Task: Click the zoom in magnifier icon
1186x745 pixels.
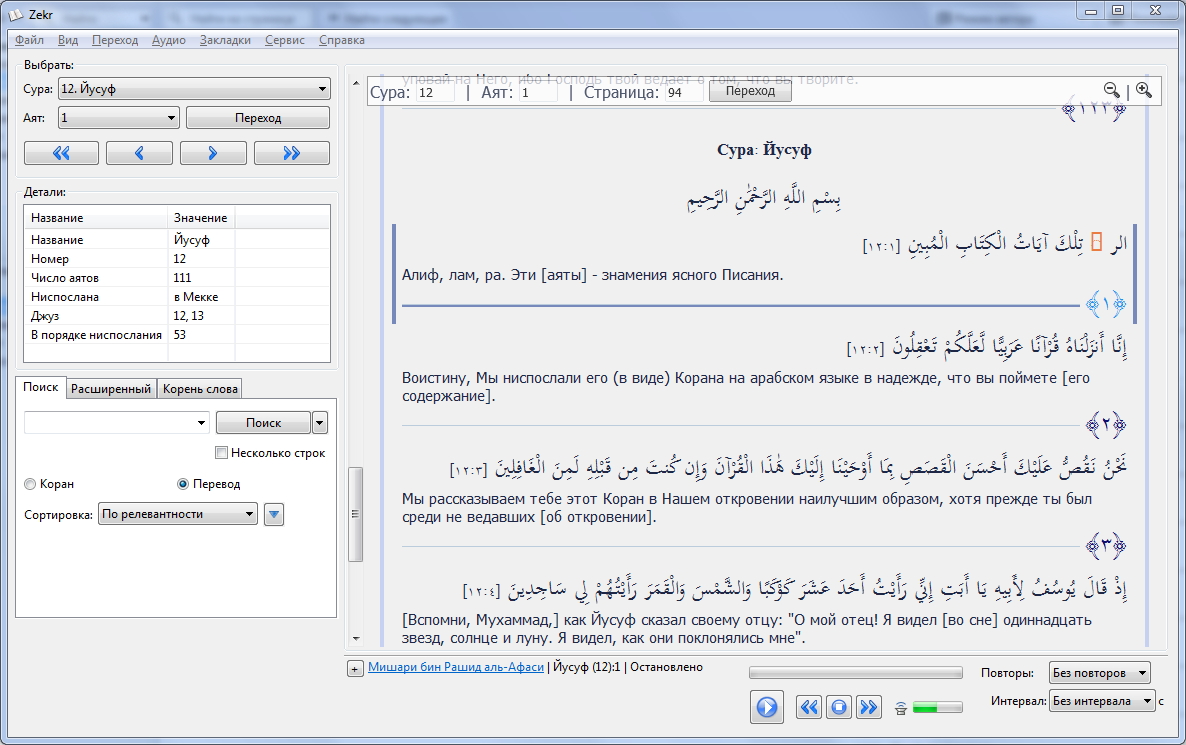Action: point(1144,90)
